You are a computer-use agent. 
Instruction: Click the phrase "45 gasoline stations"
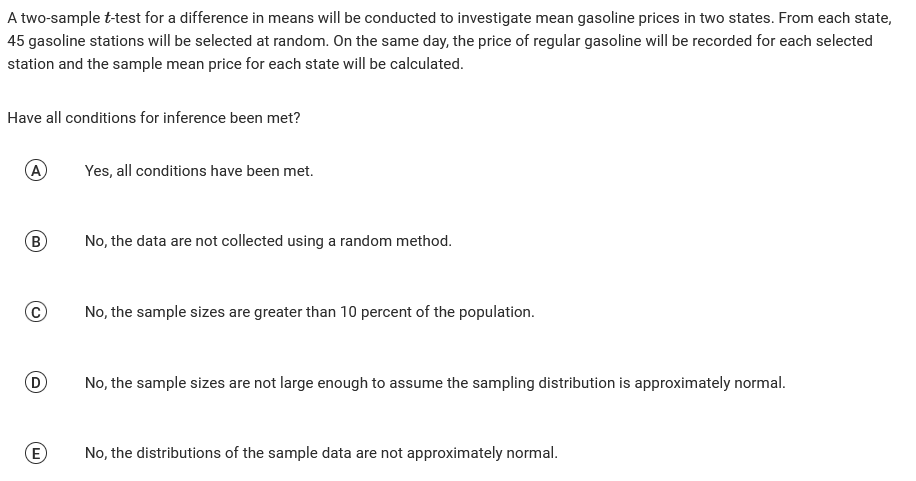77,41
